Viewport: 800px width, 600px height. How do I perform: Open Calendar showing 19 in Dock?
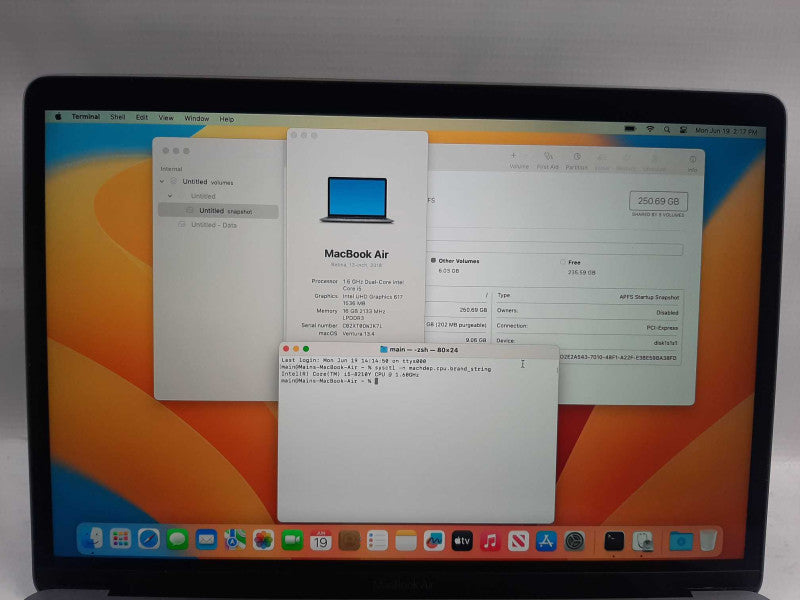coord(320,540)
